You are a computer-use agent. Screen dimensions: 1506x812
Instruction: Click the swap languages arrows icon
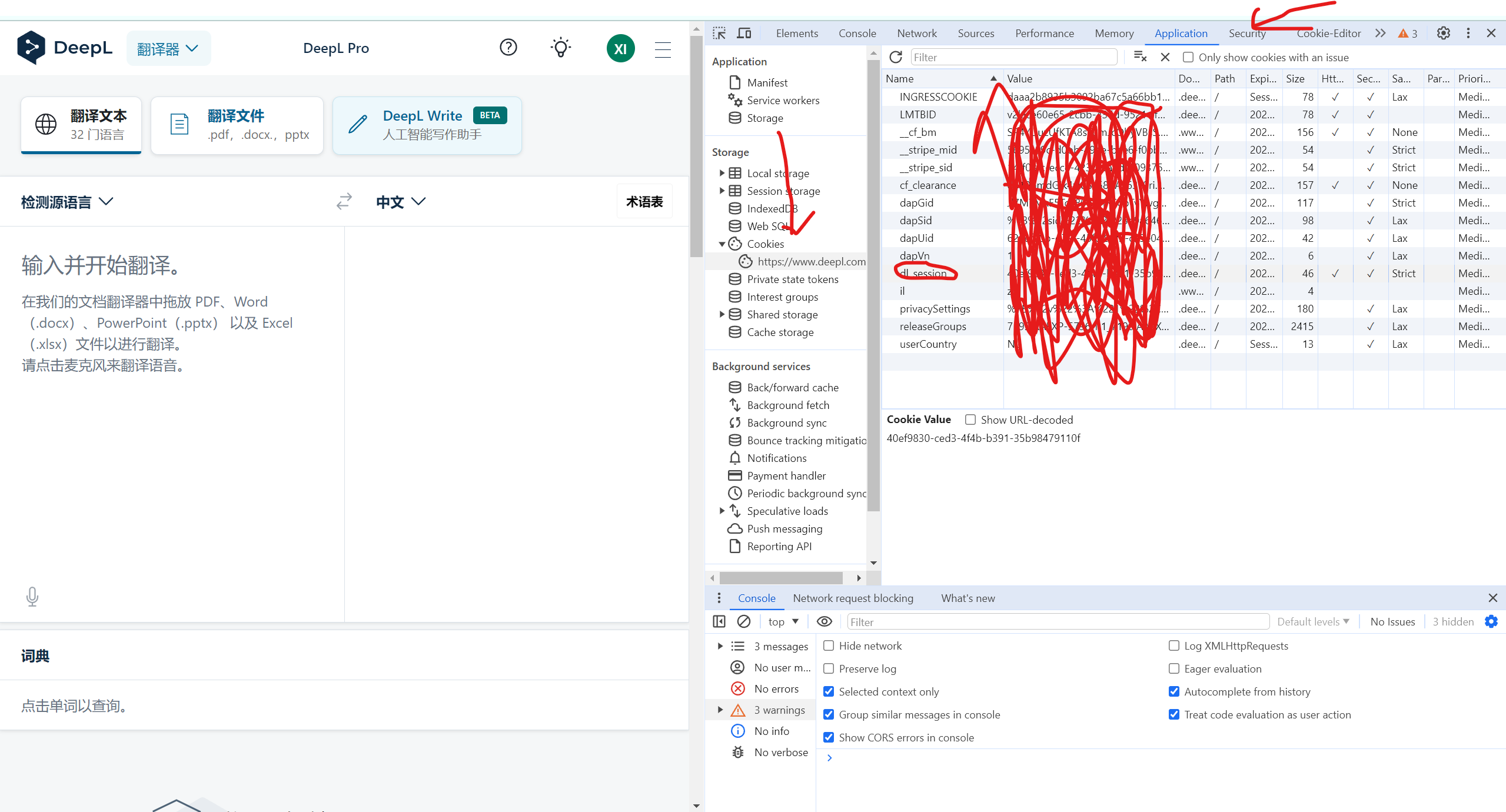[344, 201]
